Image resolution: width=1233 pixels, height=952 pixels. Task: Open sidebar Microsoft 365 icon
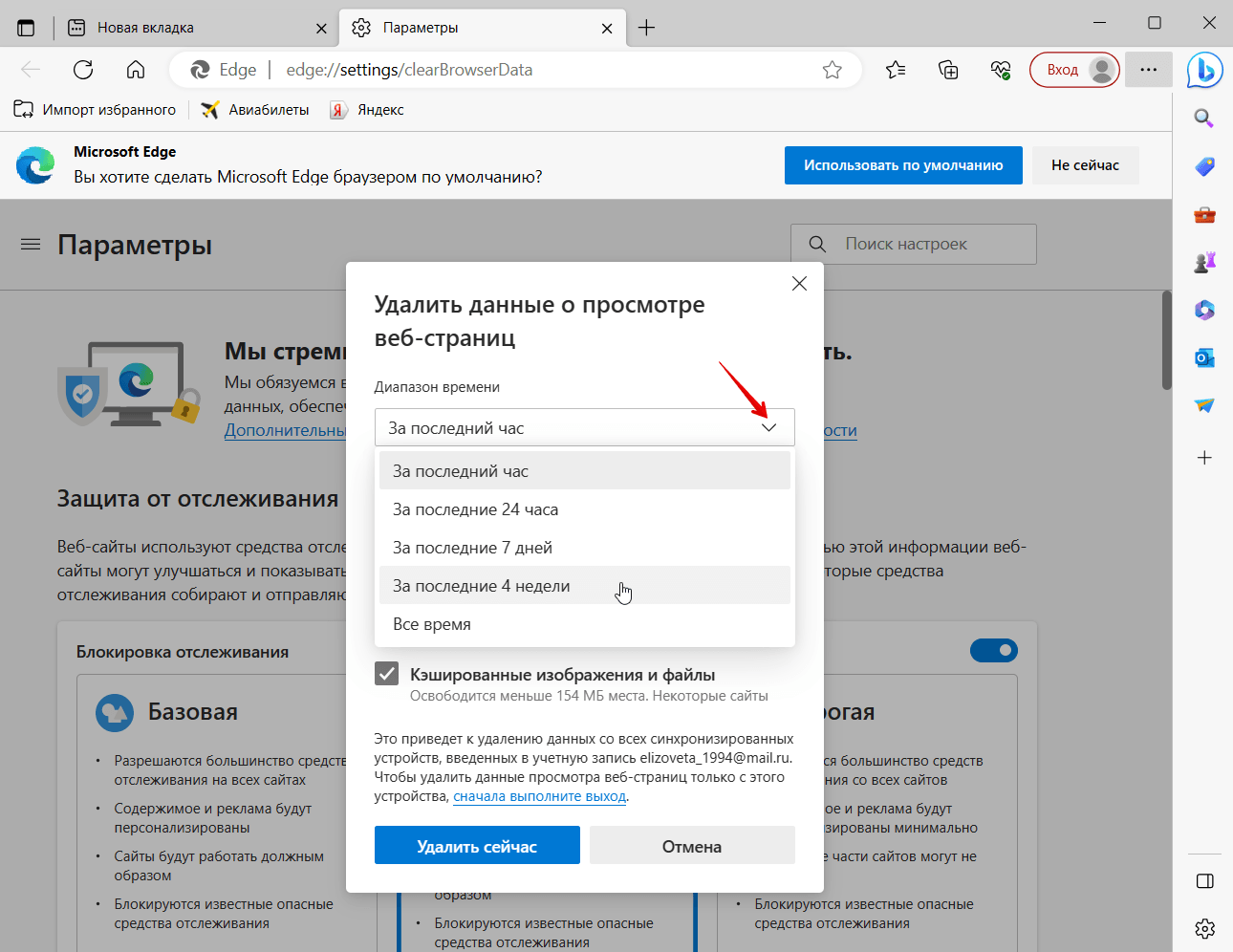pyautogui.click(x=1204, y=310)
